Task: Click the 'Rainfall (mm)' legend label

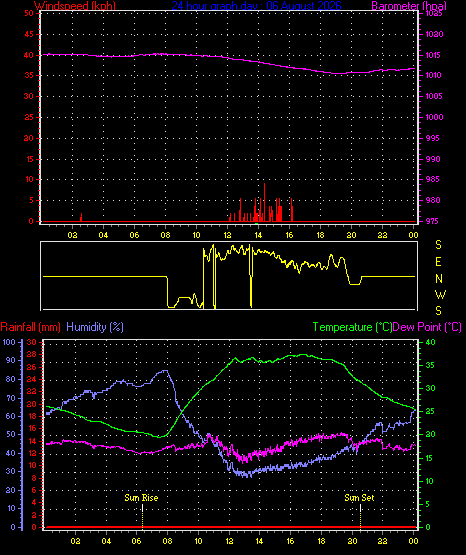Action: [x=30, y=327]
